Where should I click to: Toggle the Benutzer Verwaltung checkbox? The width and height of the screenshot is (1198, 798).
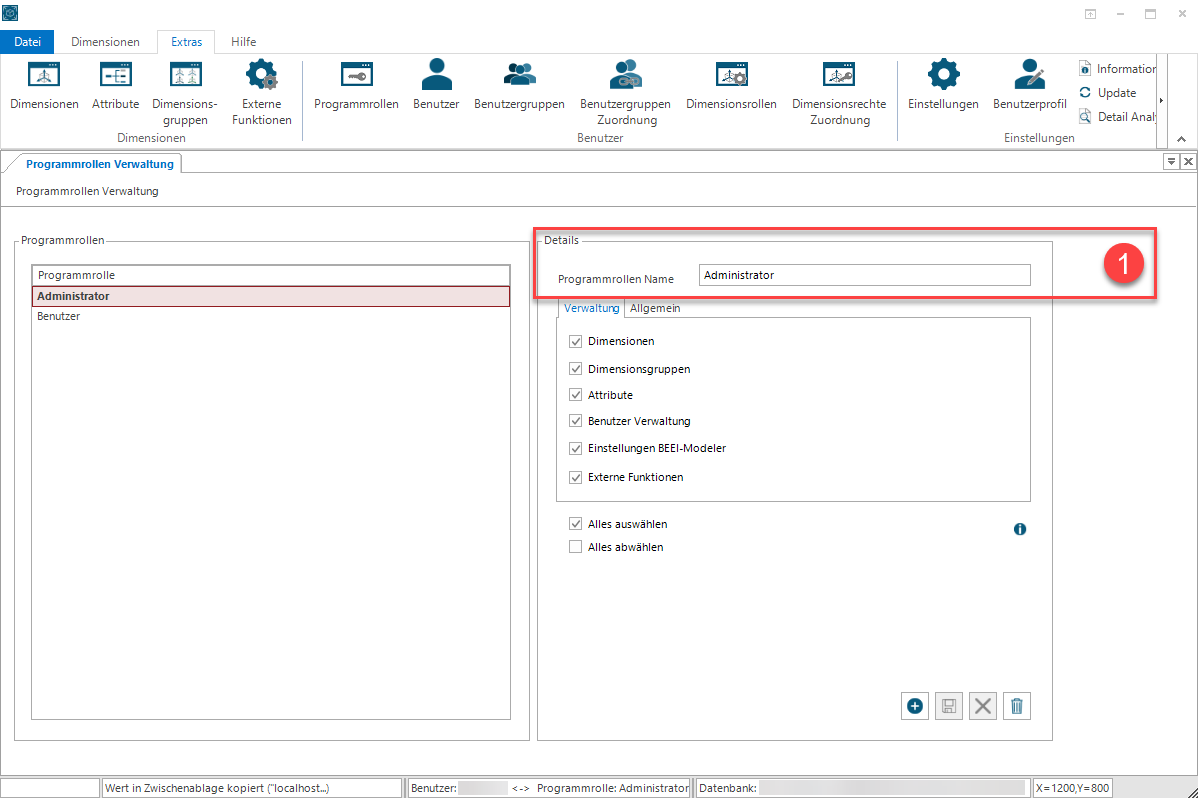point(575,420)
